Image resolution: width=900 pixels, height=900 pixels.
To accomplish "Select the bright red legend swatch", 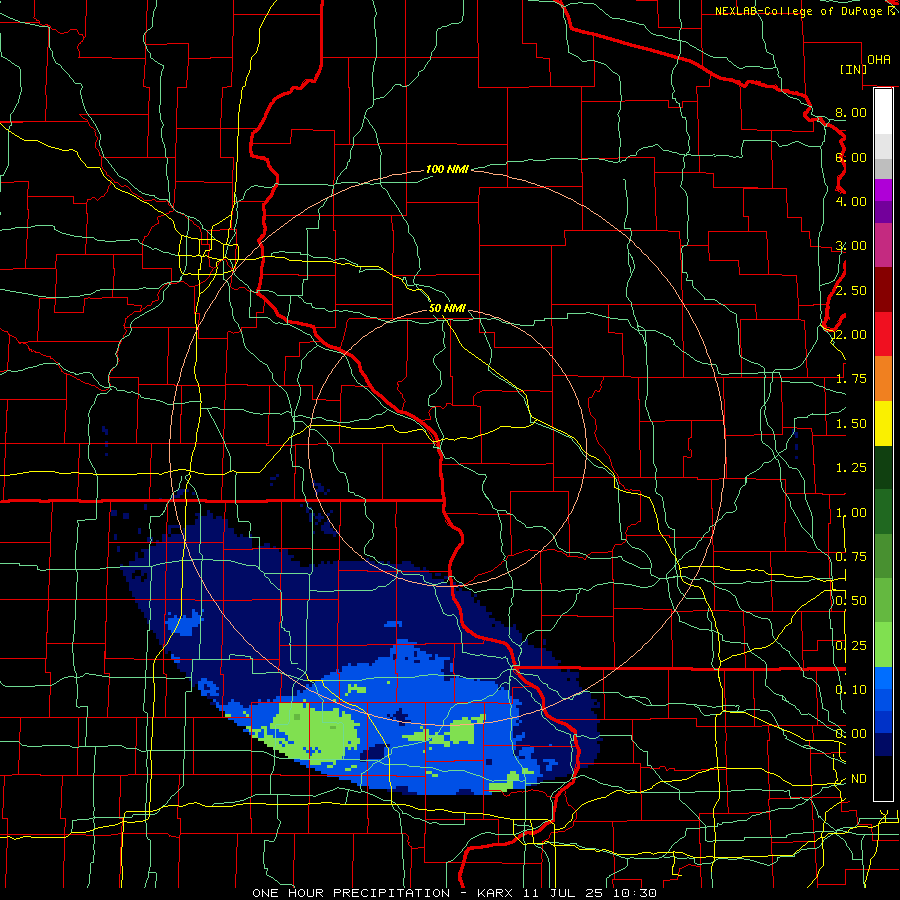I will 883,335.
